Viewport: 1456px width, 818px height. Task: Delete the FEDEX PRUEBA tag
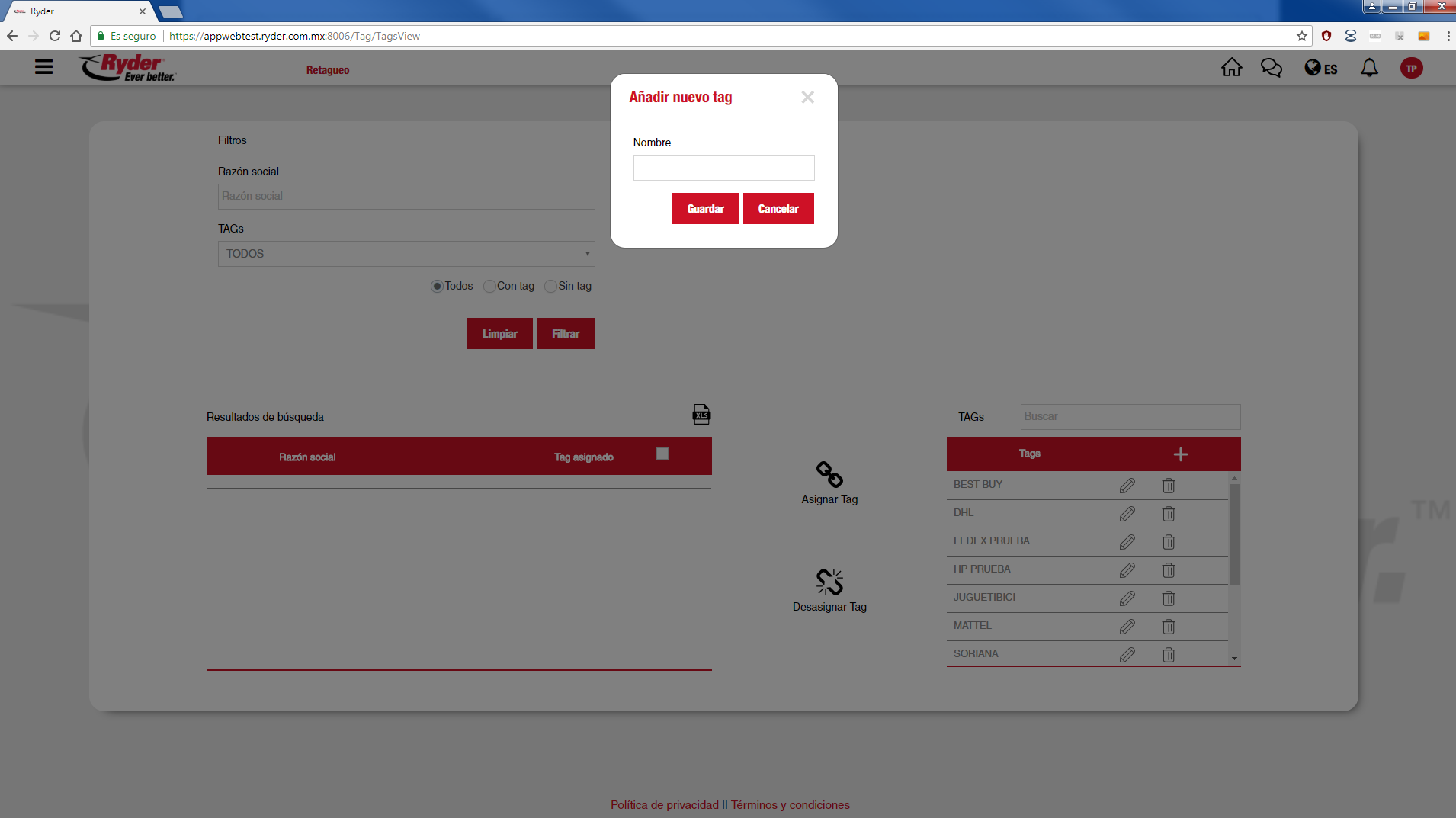1168,542
